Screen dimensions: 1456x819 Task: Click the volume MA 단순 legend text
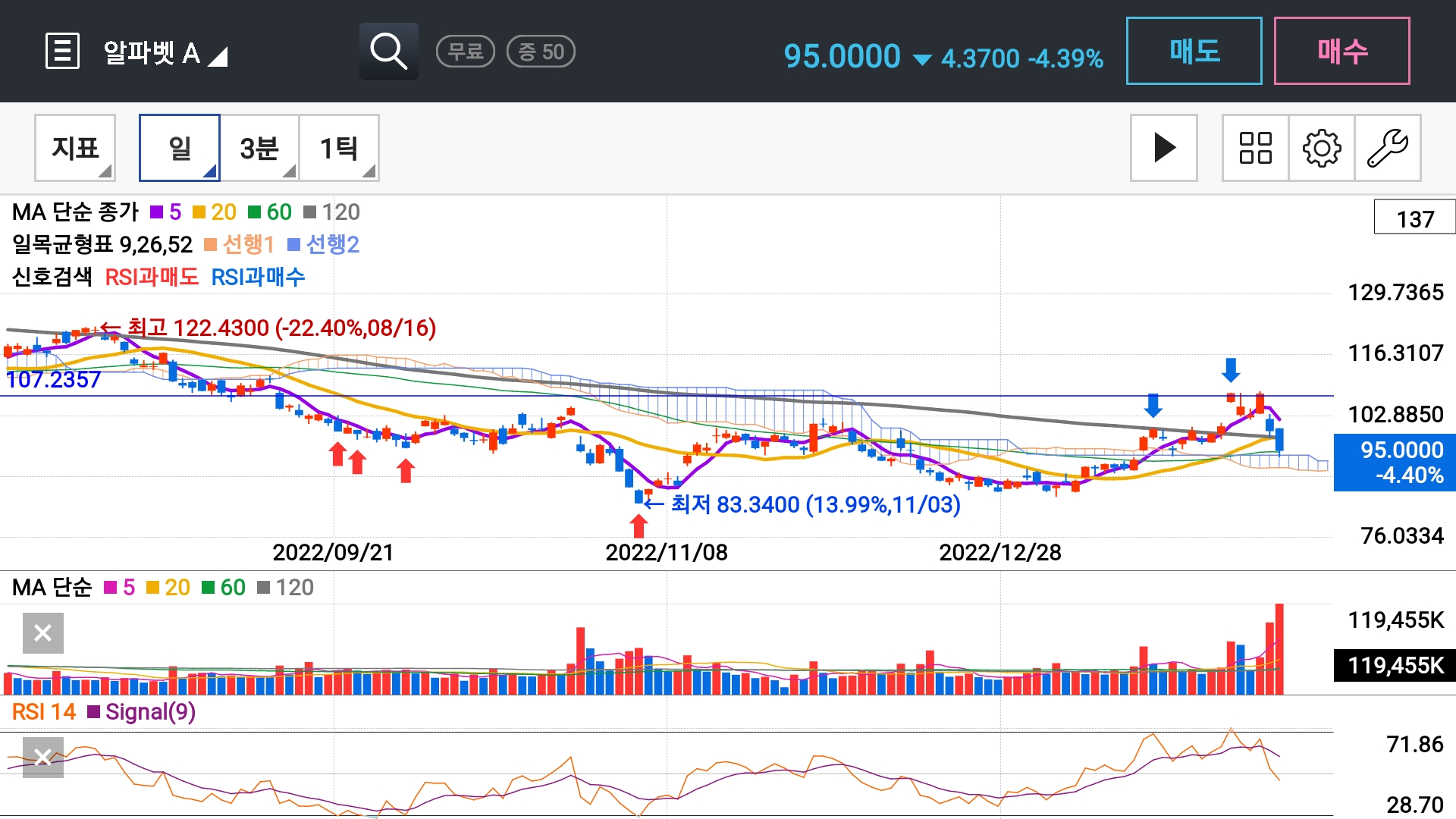point(52,588)
